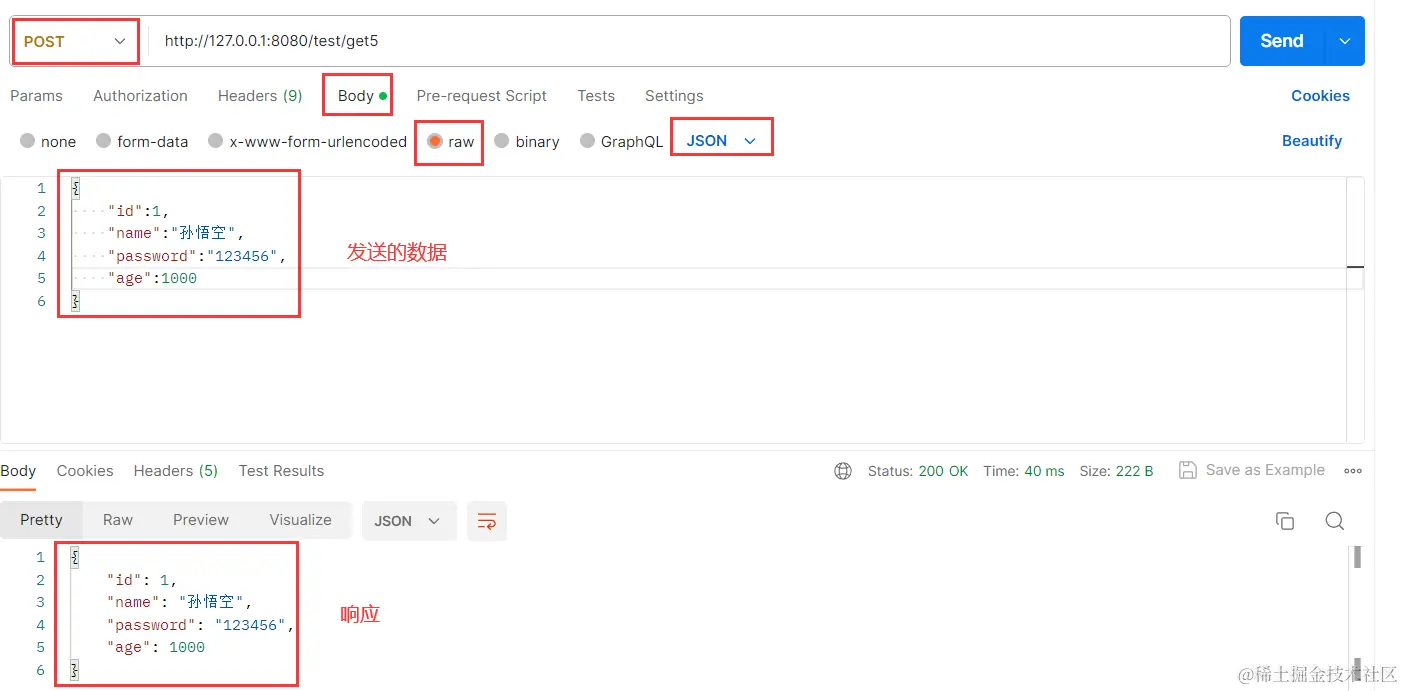Switch to the Preview response view

[x=201, y=520]
